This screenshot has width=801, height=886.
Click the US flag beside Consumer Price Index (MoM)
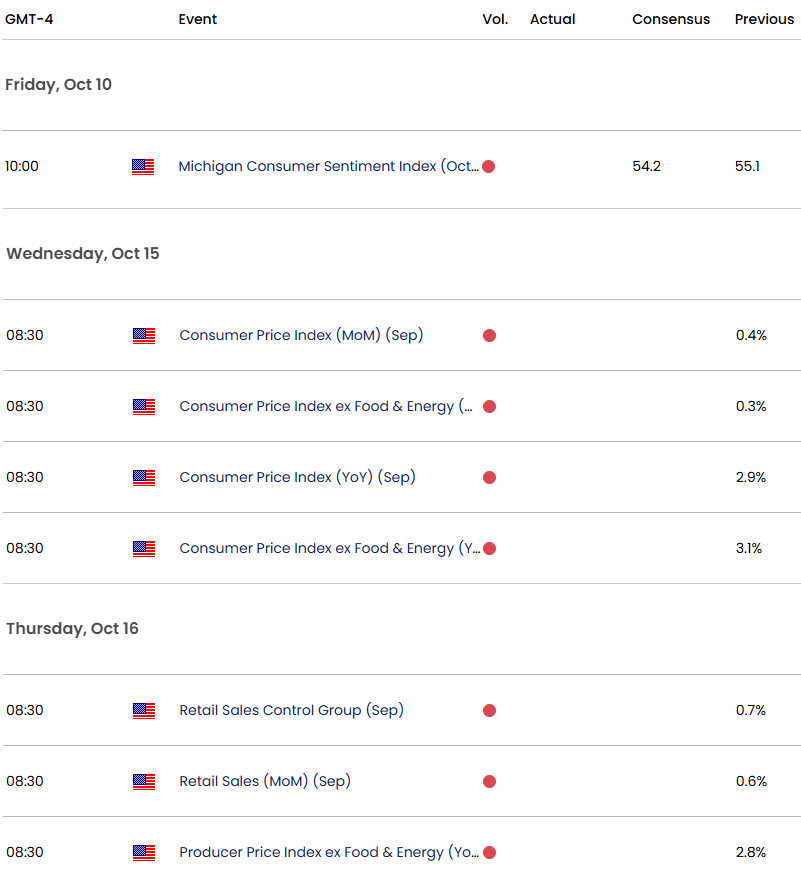(144, 336)
